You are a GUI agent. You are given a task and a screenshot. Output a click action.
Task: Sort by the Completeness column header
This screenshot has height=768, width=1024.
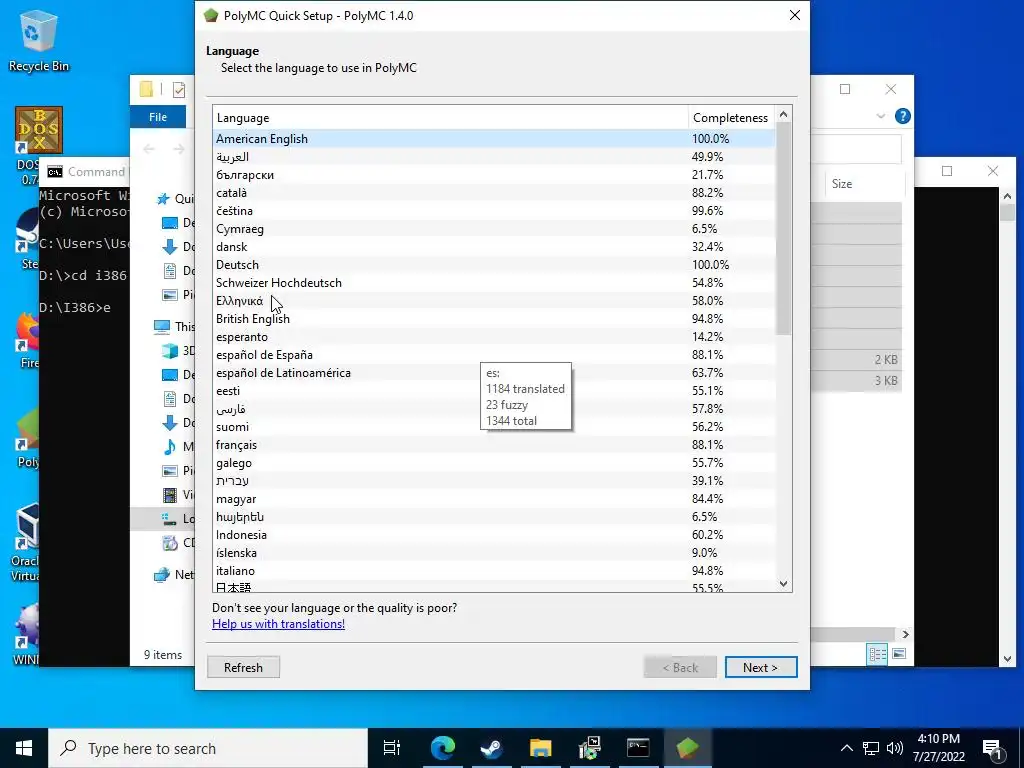731,118
